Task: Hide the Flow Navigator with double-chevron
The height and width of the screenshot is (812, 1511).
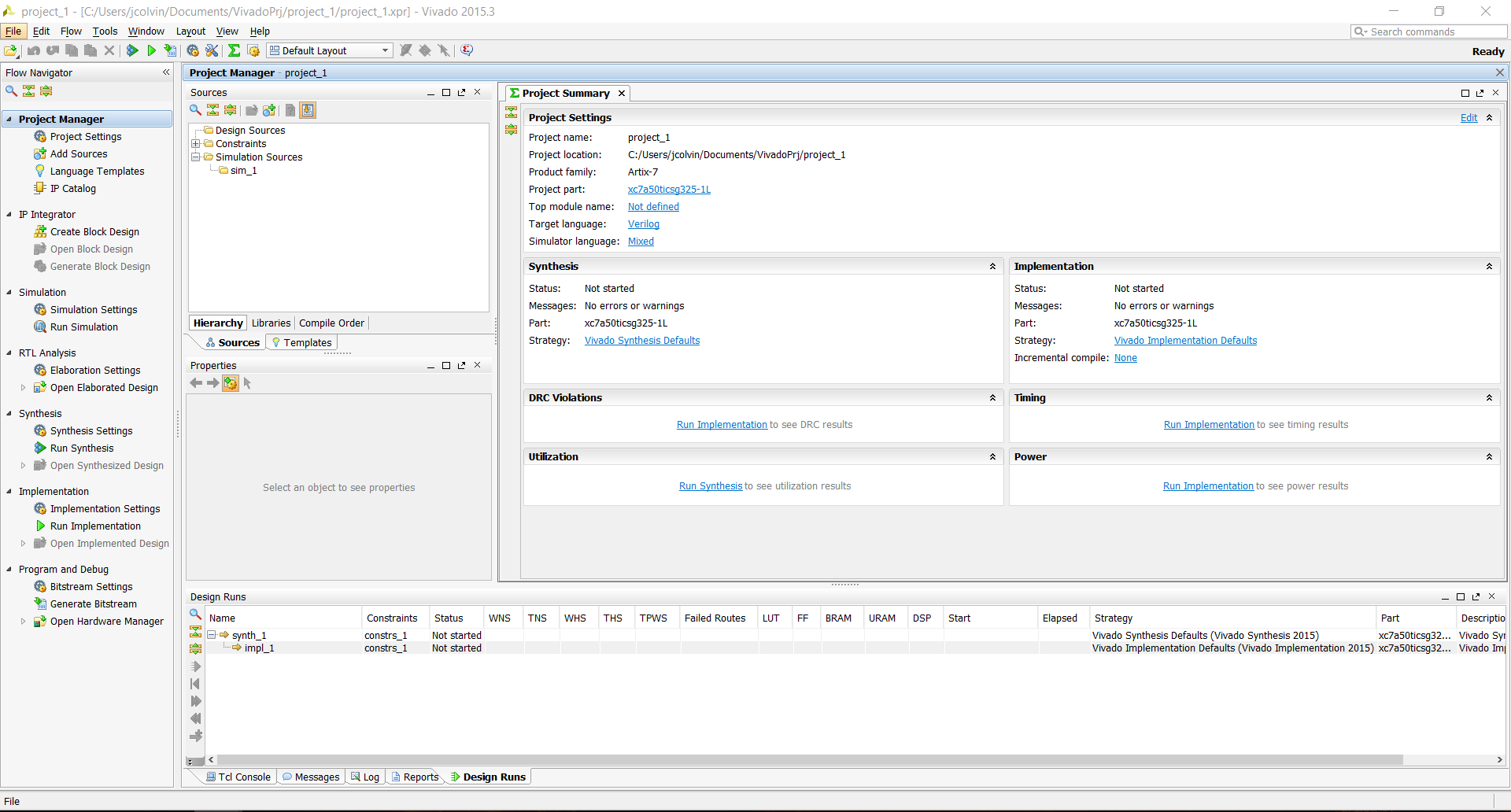Action: point(166,72)
